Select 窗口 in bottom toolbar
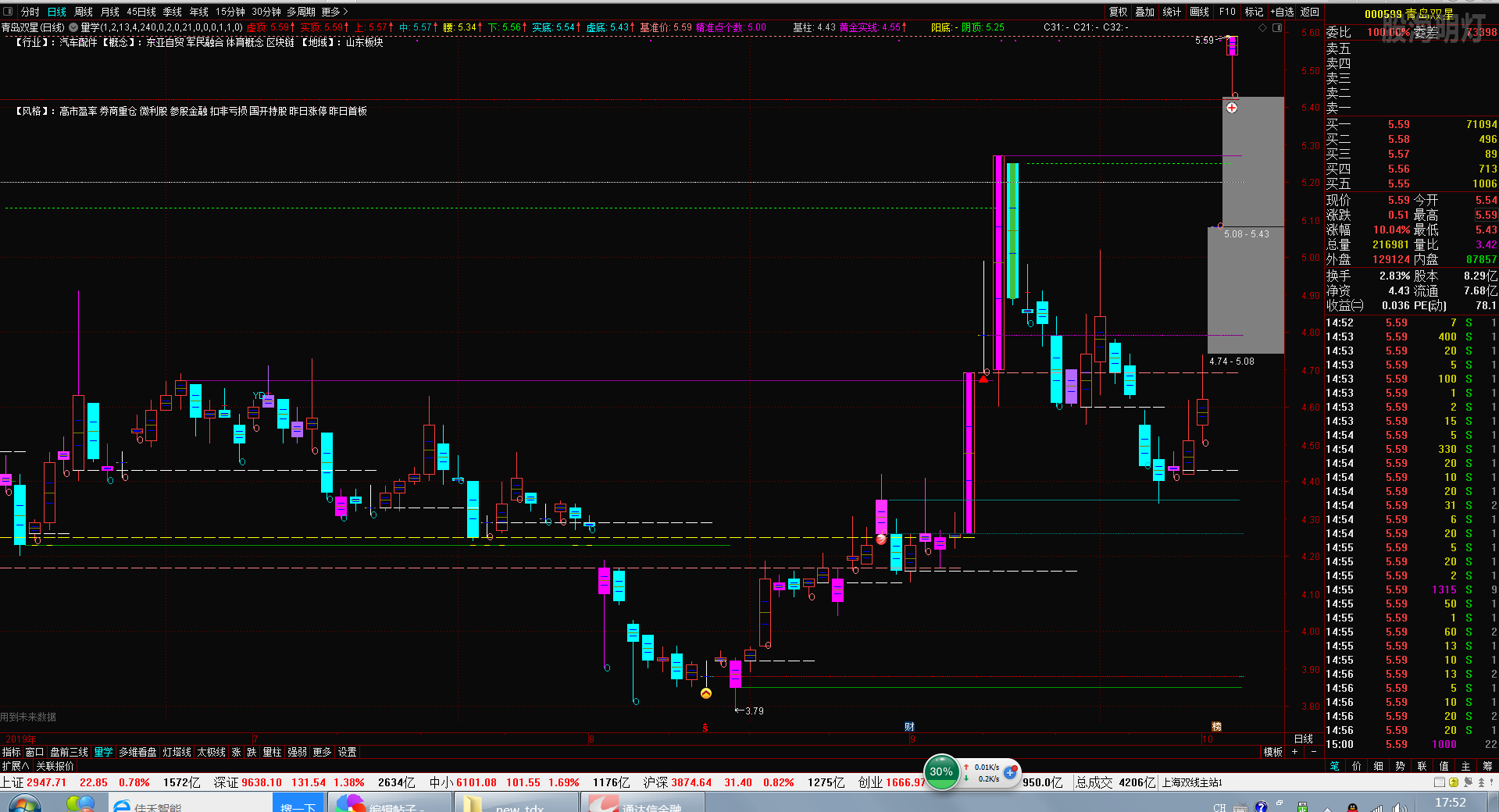 35,752
